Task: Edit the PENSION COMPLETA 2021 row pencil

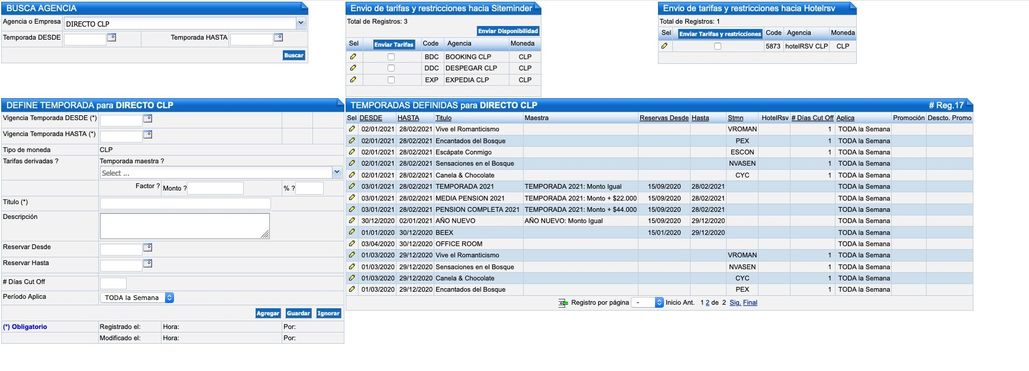Action: pyautogui.click(x=352, y=209)
